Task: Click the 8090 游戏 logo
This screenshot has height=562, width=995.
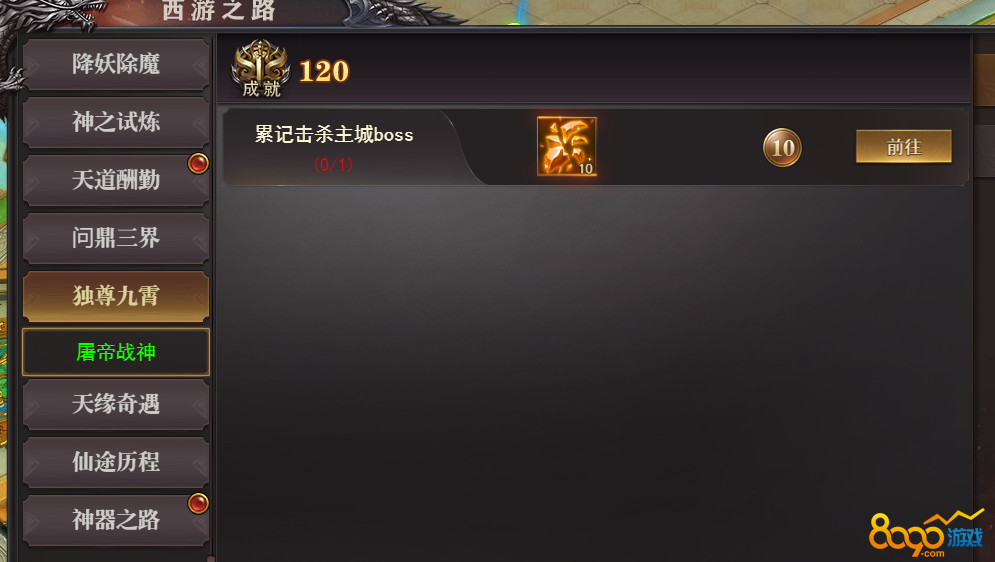Action: [x=926, y=532]
